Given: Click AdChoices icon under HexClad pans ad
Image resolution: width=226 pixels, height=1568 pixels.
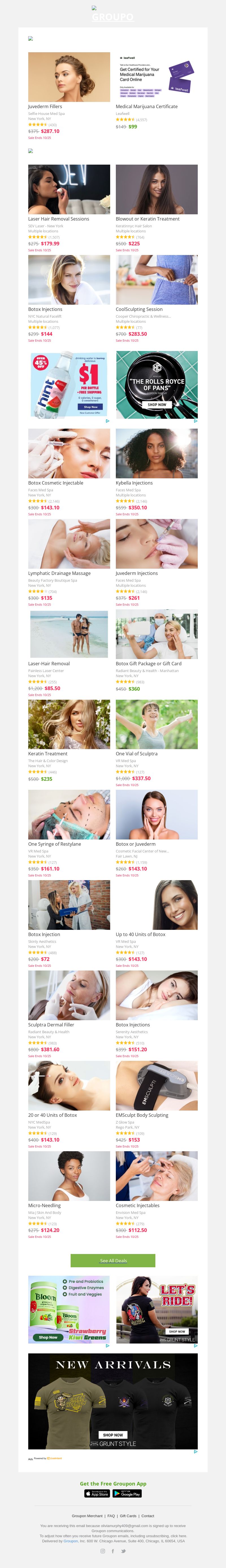Looking at the screenshot, I should coord(195,421).
